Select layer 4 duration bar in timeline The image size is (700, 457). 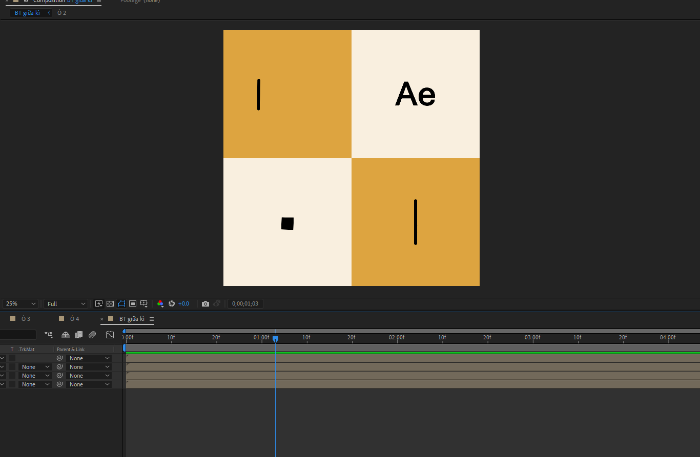[x=413, y=384]
